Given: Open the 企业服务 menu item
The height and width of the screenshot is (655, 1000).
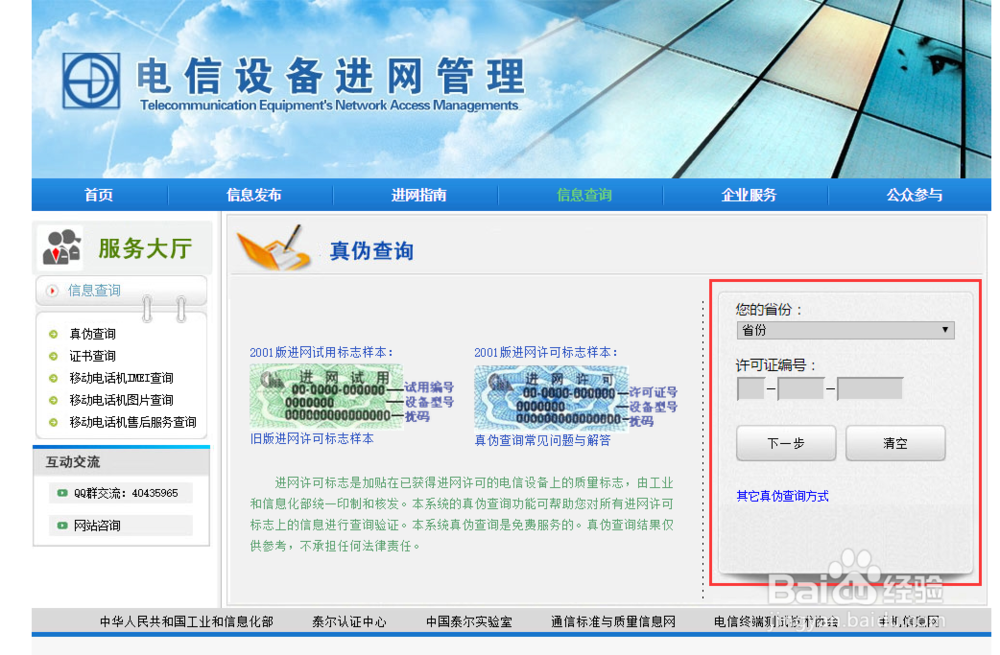Looking at the screenshot, I should pos(748,195).
